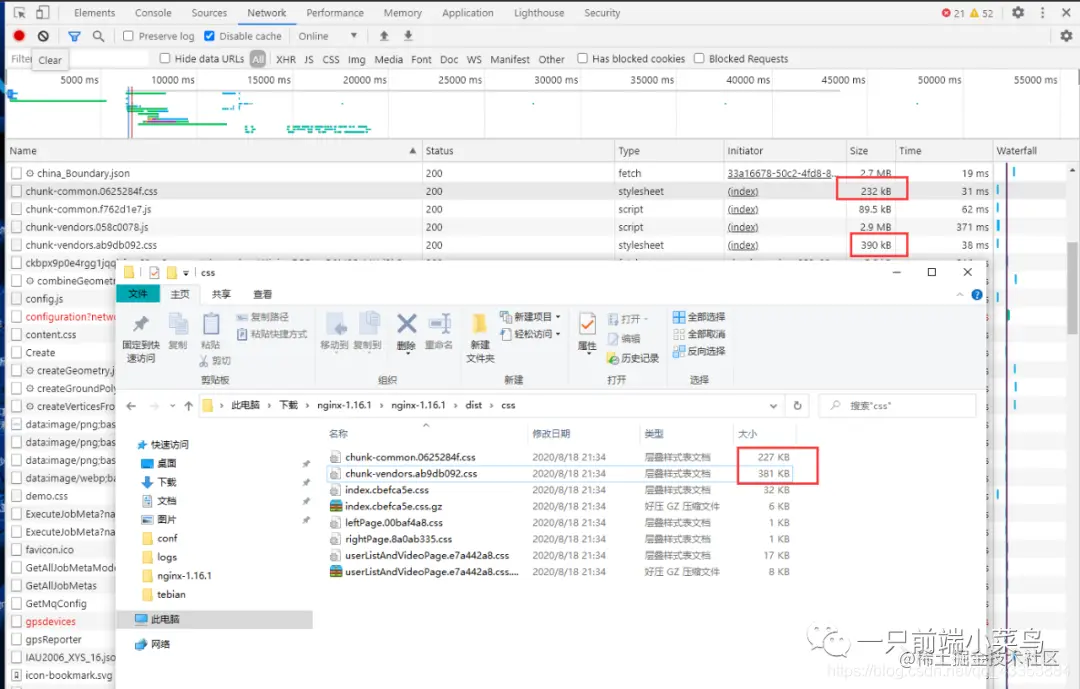Click the 15000 ms timeline overview marker
1080x689 pixels.
[x=269, y=80]
